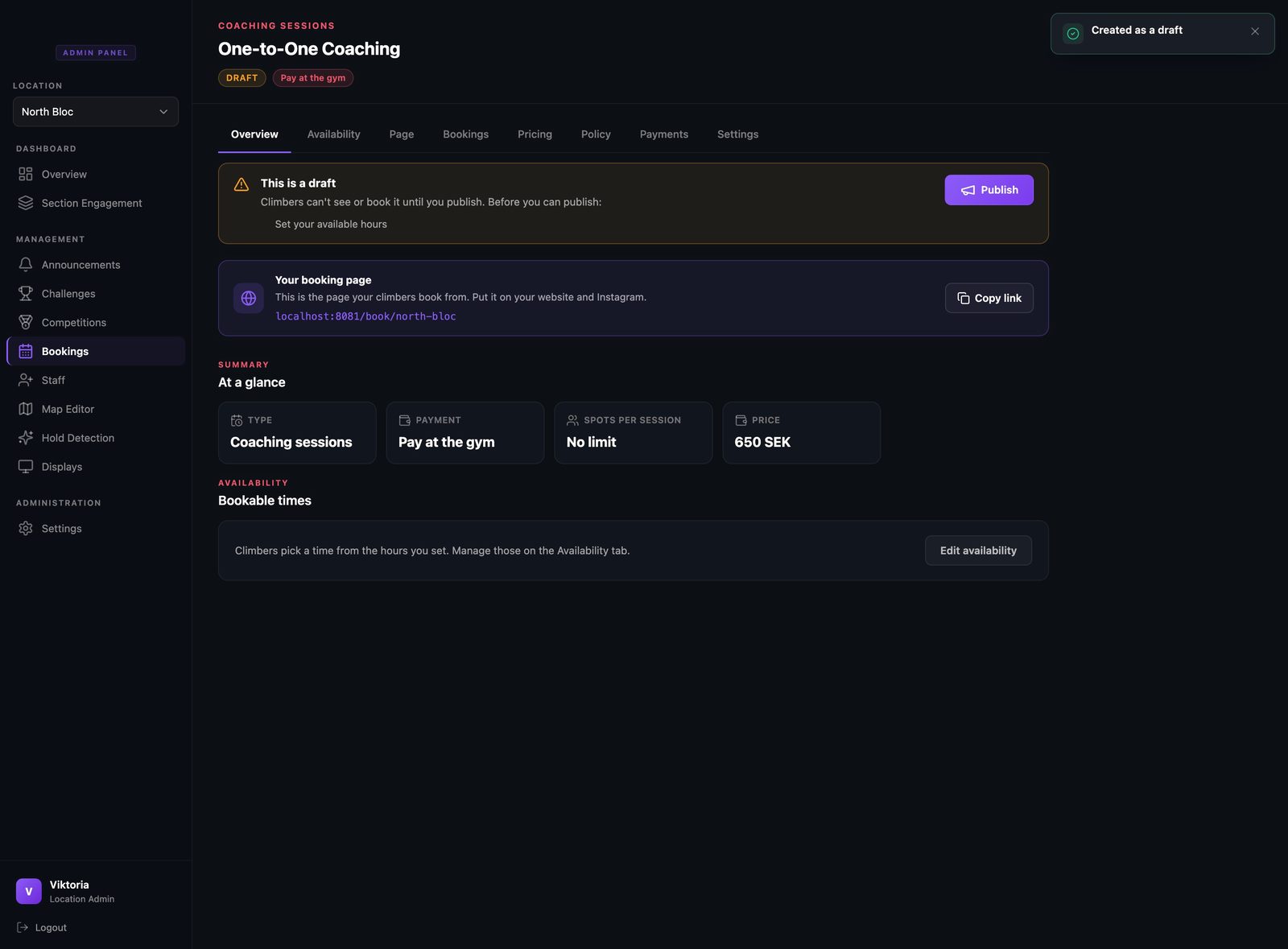Open the localhost booking page URL
Screen dimensions: 1288x949
click(x=365, y=316)
